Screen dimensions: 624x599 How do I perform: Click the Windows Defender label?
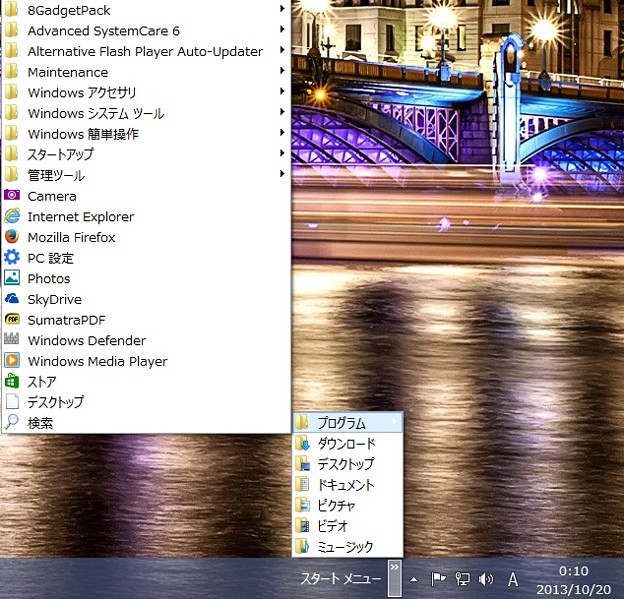tap(87, 340)
